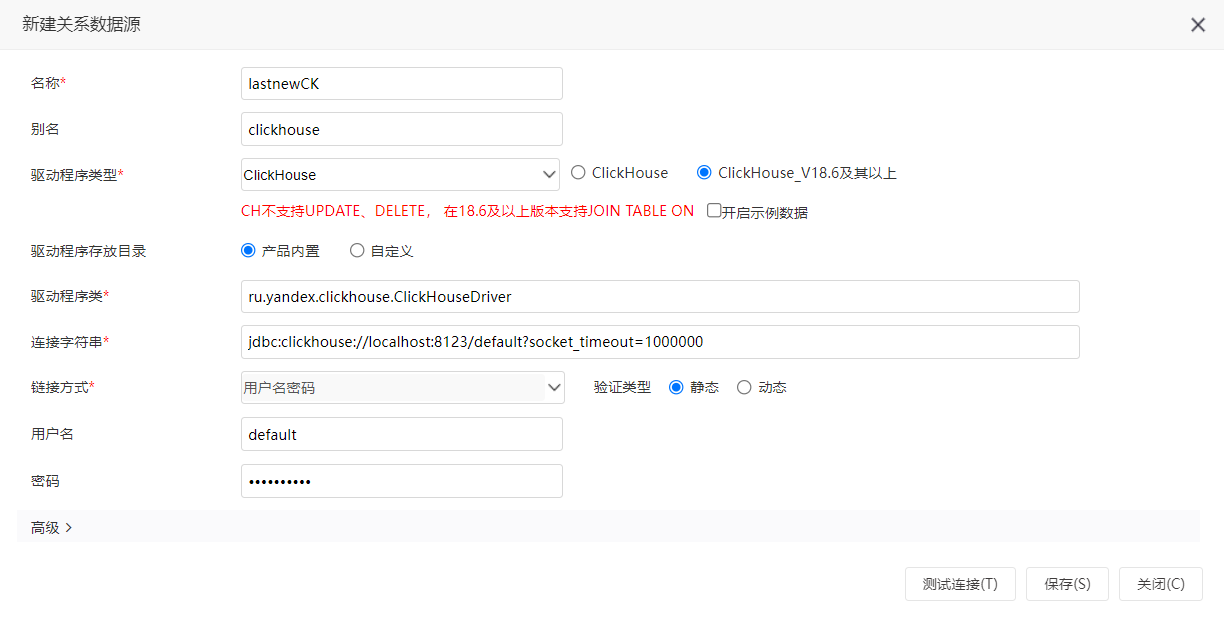The width and height of the screenshot is (1224, 620).
Task: Click the 驱动程序类 input field
Action: pyautogui.click(x=660, y=296)
